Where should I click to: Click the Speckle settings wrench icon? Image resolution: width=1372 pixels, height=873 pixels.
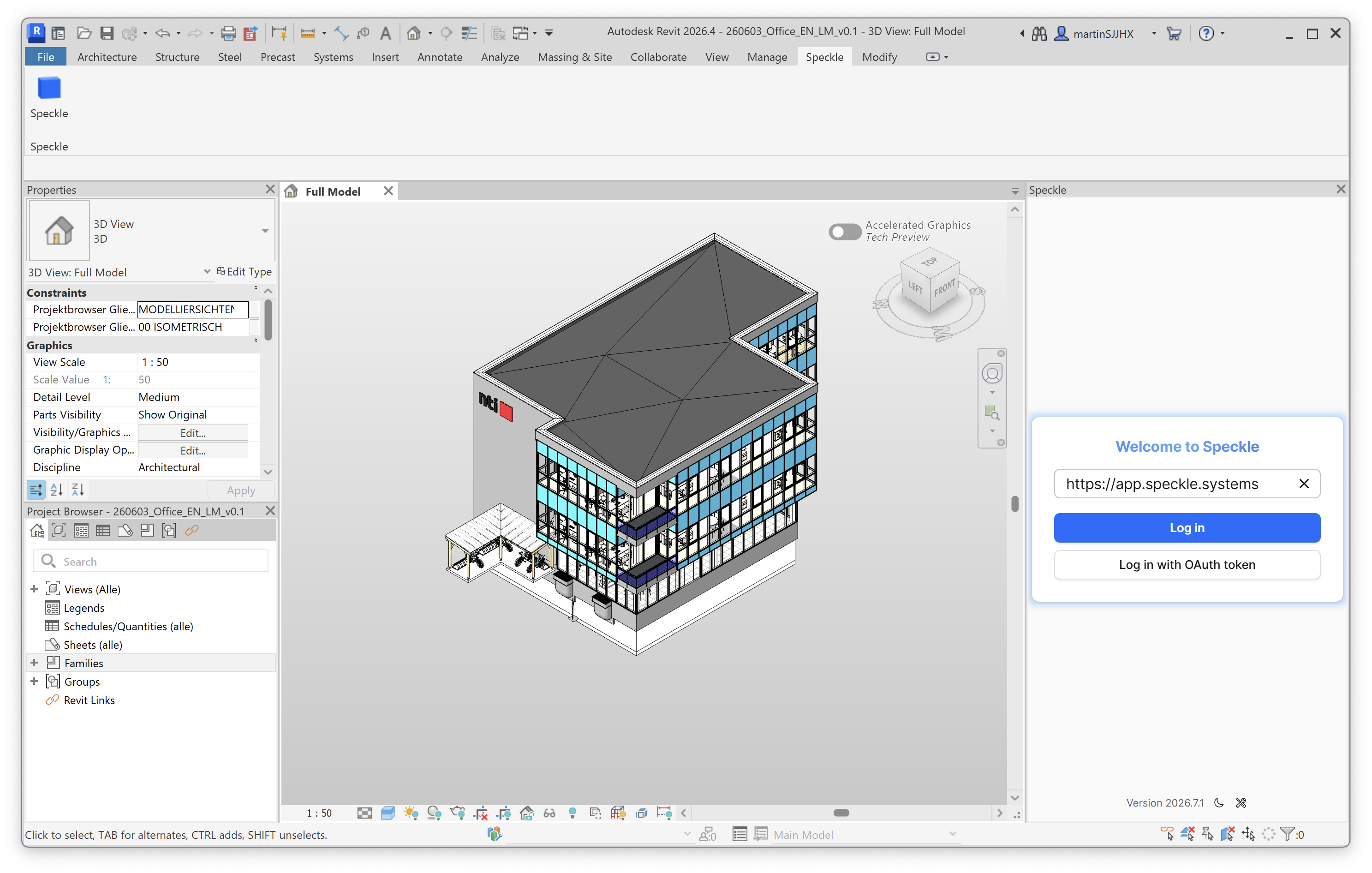(x=1241, y=802)
